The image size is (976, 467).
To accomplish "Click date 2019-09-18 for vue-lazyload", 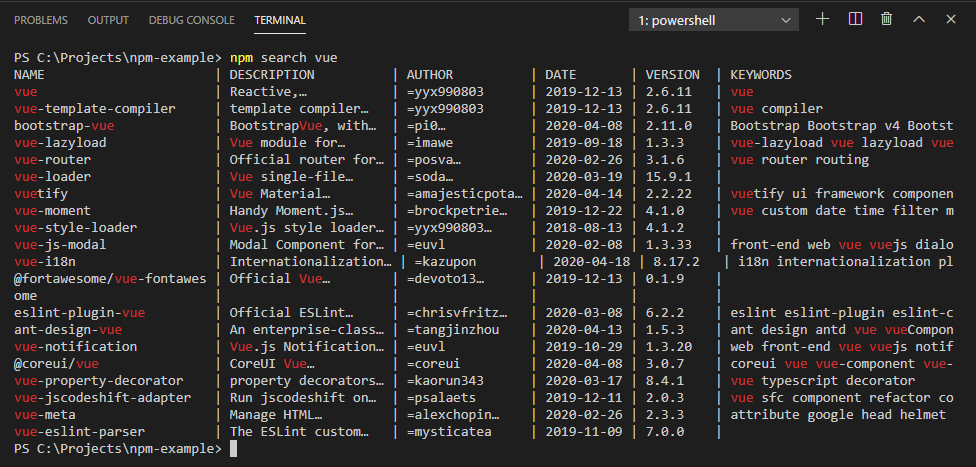I will point(584,143).
